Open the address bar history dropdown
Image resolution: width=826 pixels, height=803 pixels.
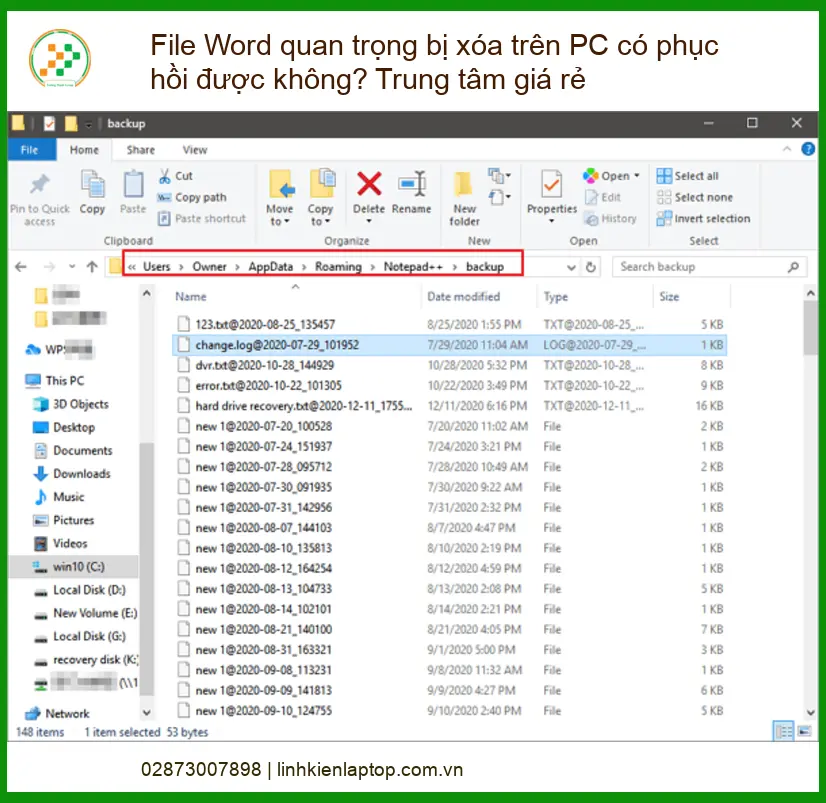[571, 267]
